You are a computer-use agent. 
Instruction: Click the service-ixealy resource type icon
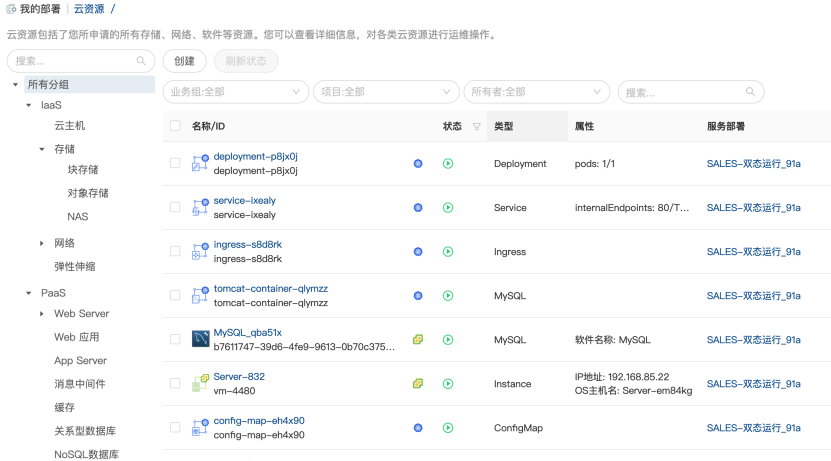(200, 207)
